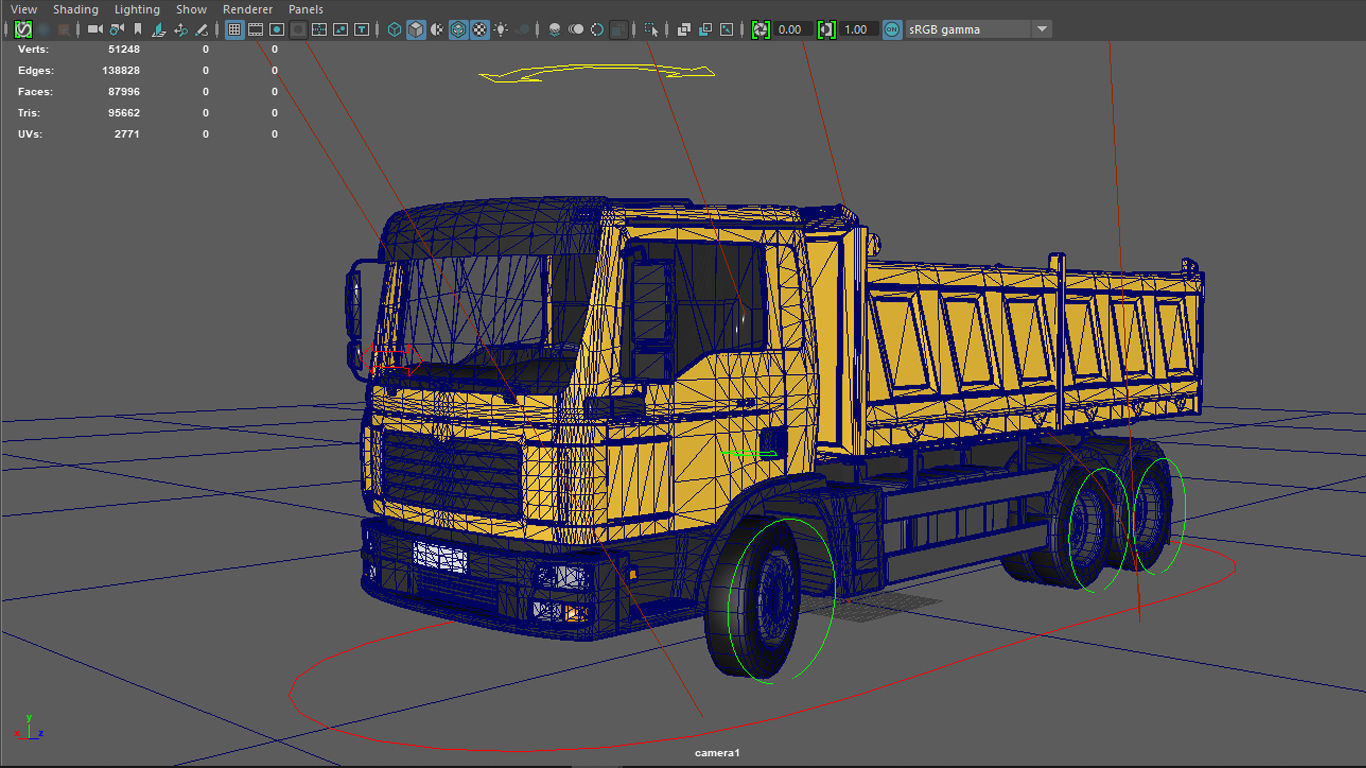This screenshot has width=1366, height=768.
Task: Open the Shading menu
Action: click(76, 9)
